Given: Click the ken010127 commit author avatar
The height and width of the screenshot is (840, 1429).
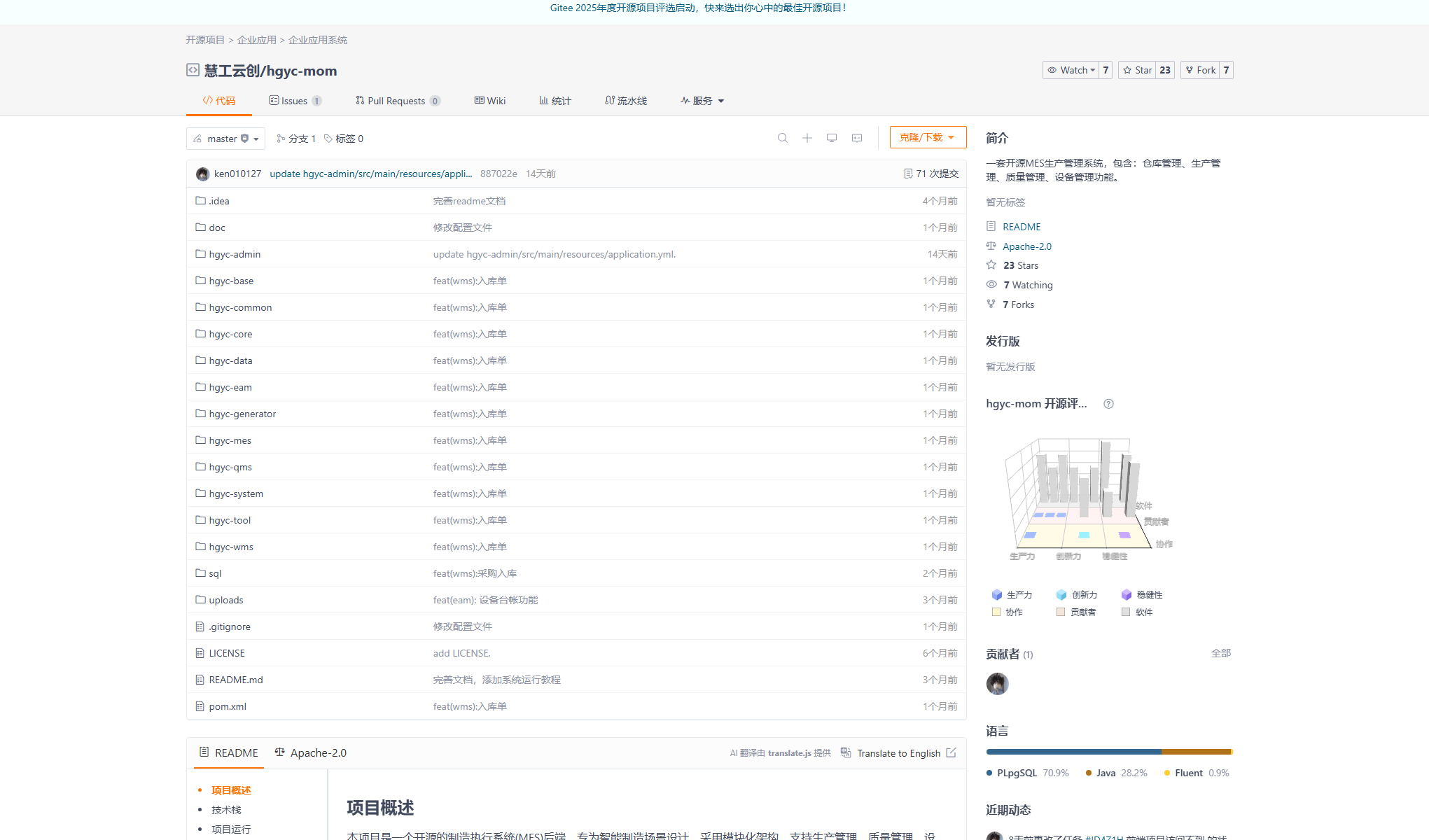Looking at the screenshot, I should point(202,174).
